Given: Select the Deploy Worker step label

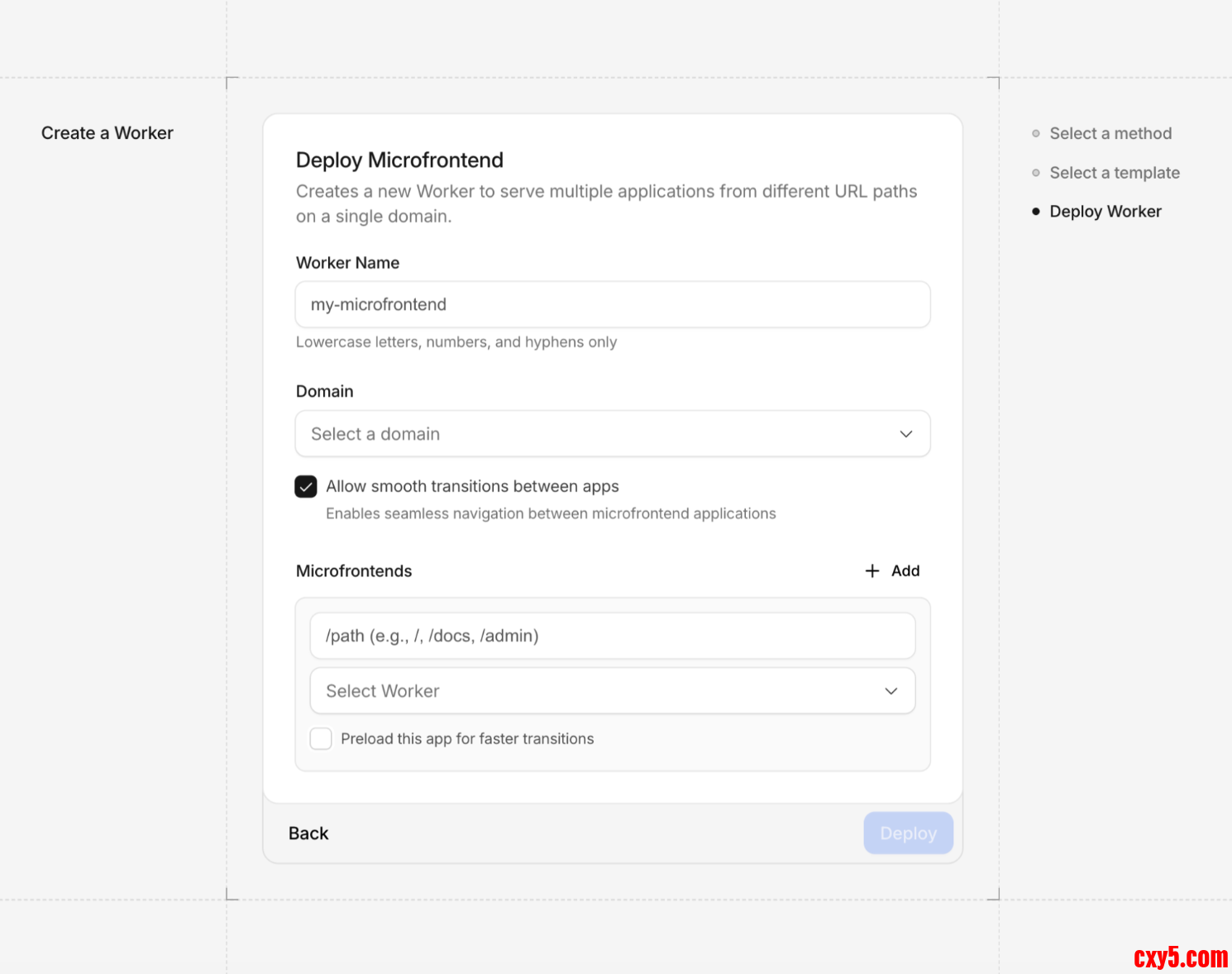Looking at the screenshot, I should point(1105,212).
